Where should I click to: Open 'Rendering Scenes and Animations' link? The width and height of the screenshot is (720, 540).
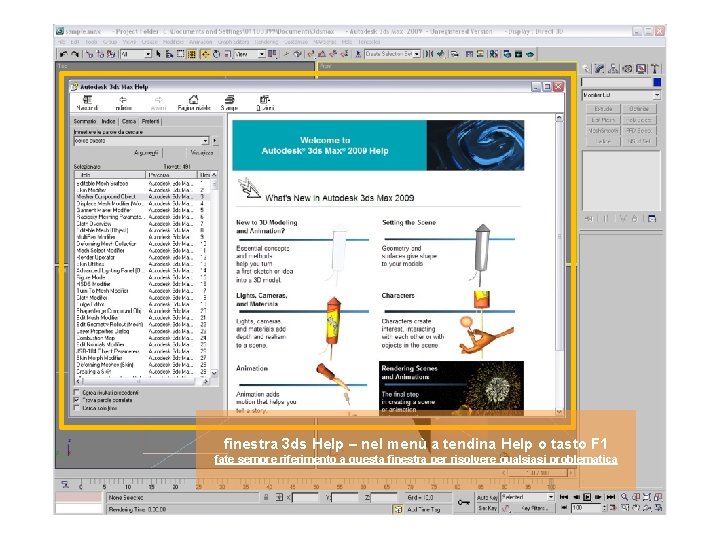(409, 372)
